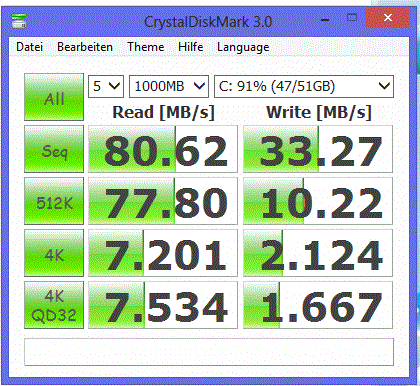Screen dimensions: 420x386
Task: Close the CrystalDiskMark window
Action: pos(388,17)
